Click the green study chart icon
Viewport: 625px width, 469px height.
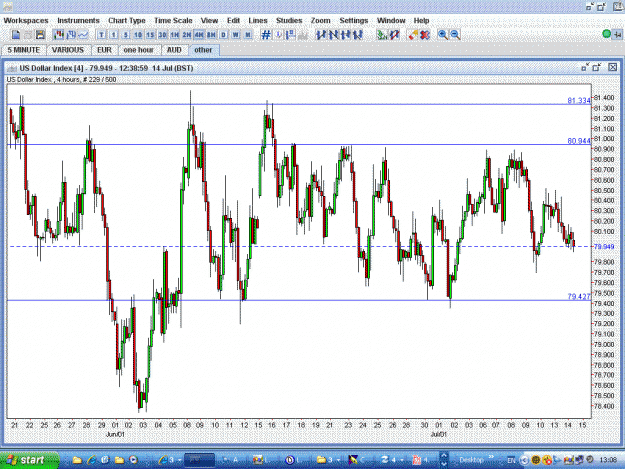382,35
